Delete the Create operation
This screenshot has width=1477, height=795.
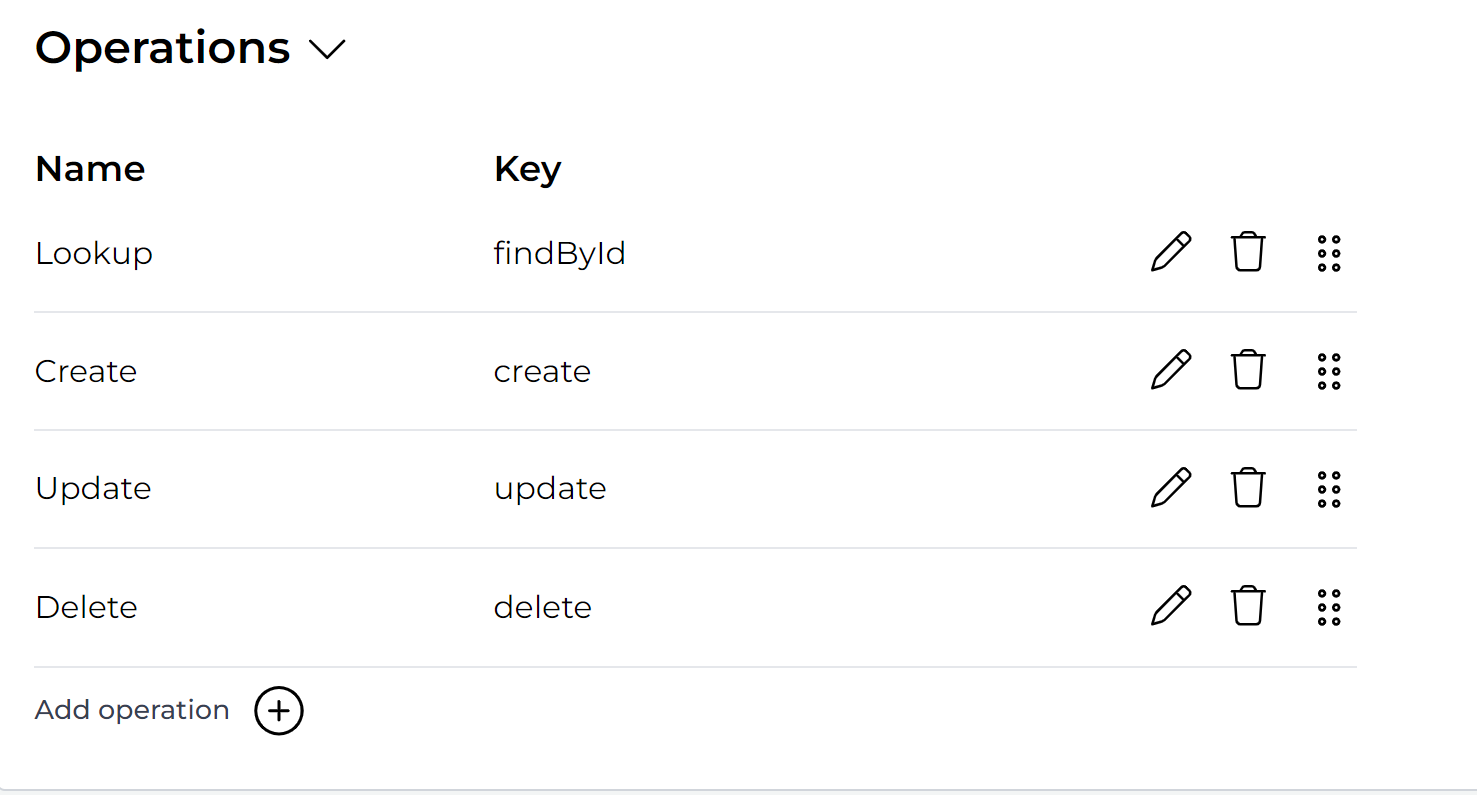(x=1248, y=370)
